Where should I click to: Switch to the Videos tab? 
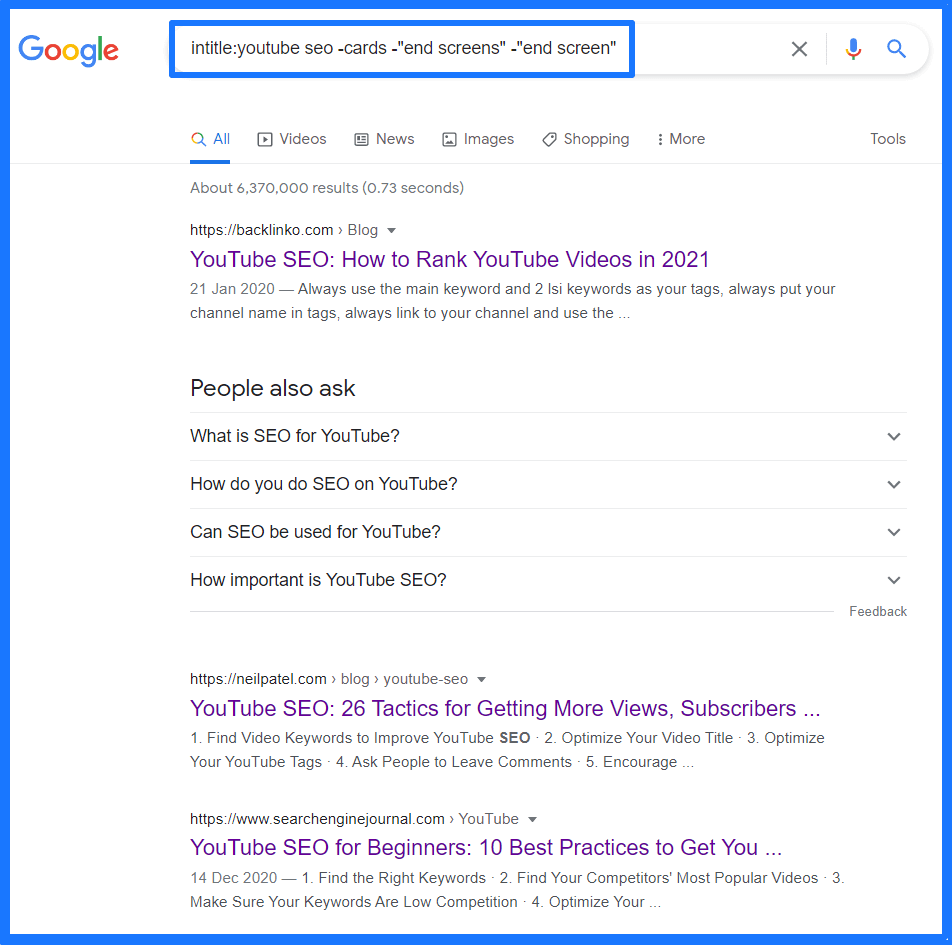(291, 140)
